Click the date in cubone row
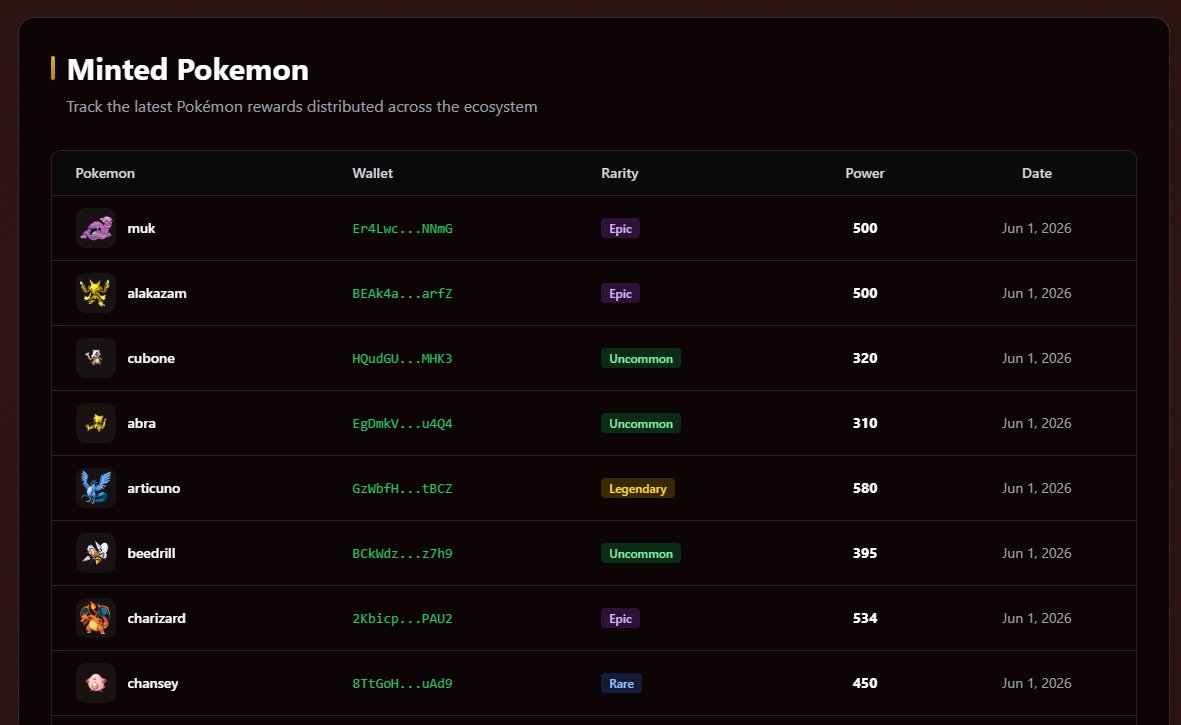The image size is (1181, 725). click(x=1036, y=358)
